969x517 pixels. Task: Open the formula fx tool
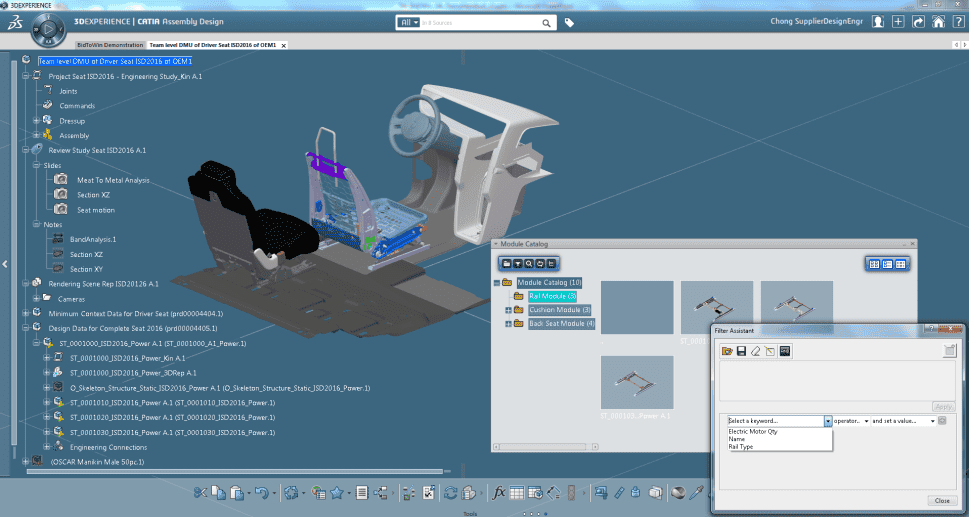coord(498,492)
